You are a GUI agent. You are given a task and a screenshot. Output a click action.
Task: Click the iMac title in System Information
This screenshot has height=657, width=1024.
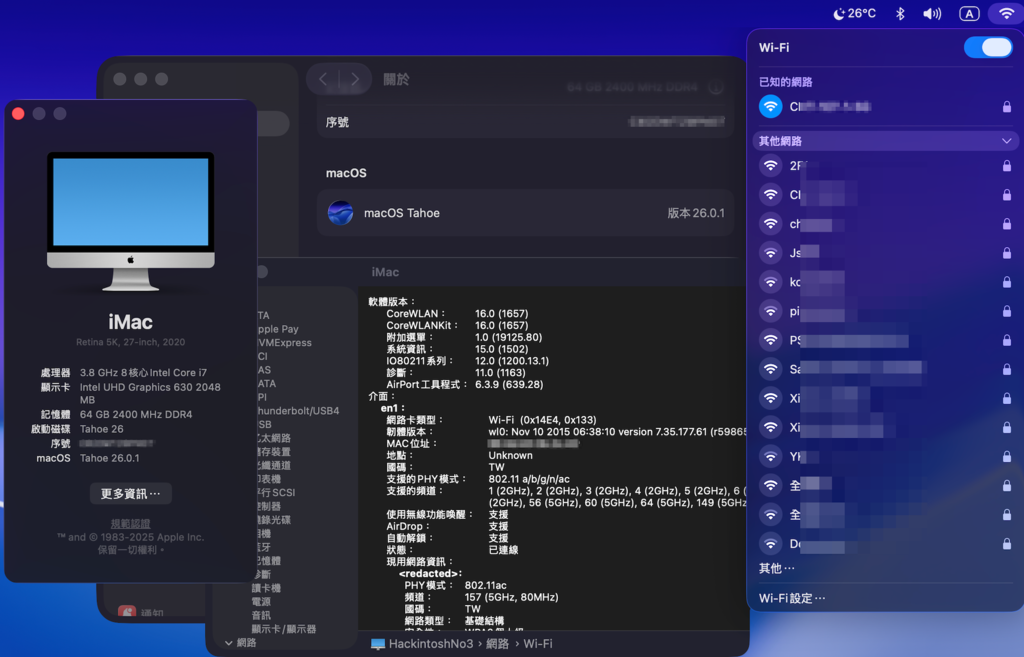coord(385,272)
